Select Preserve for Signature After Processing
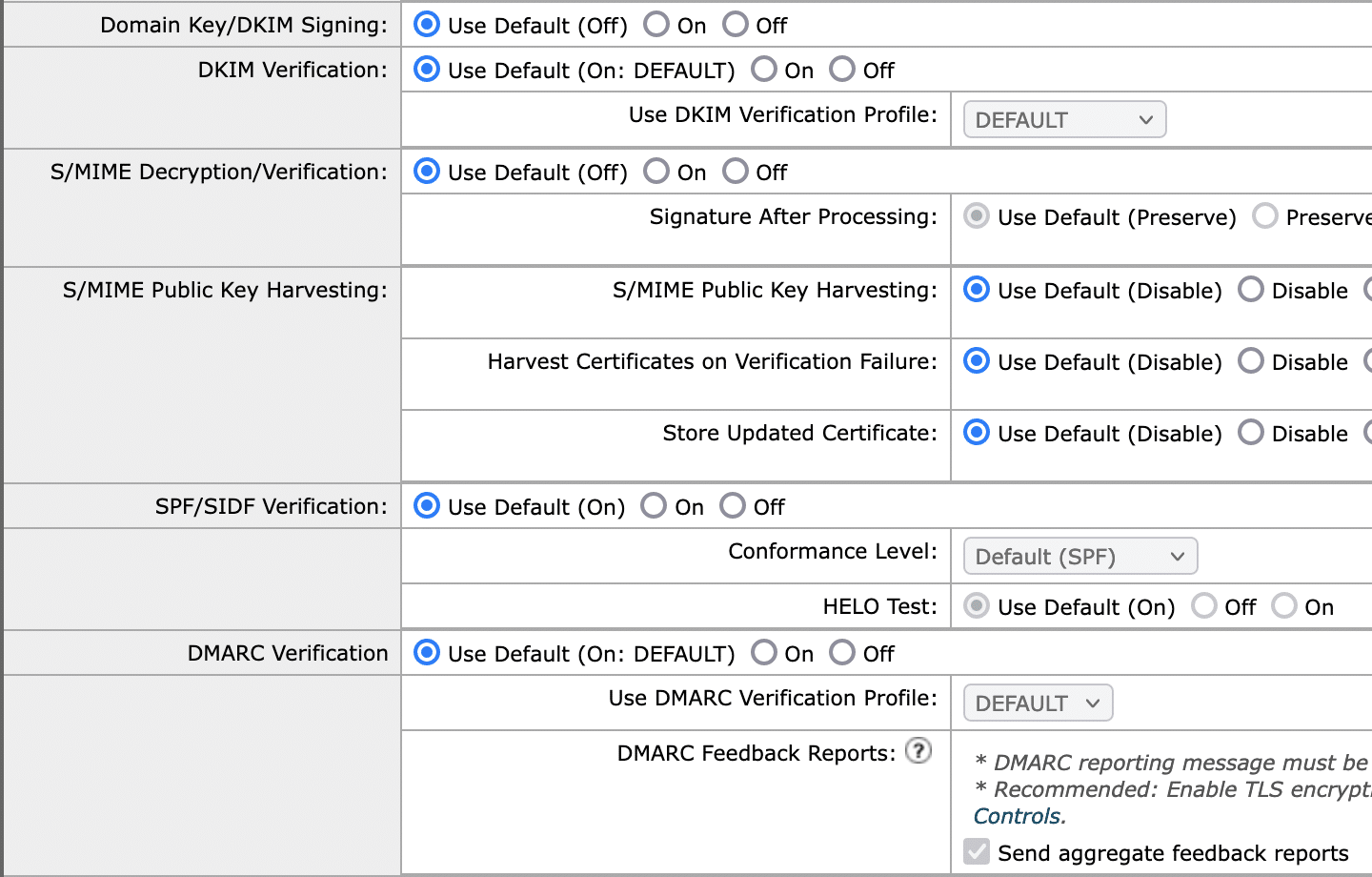The width and height of the screenshot is (1372, 877). pos(1265,216)
